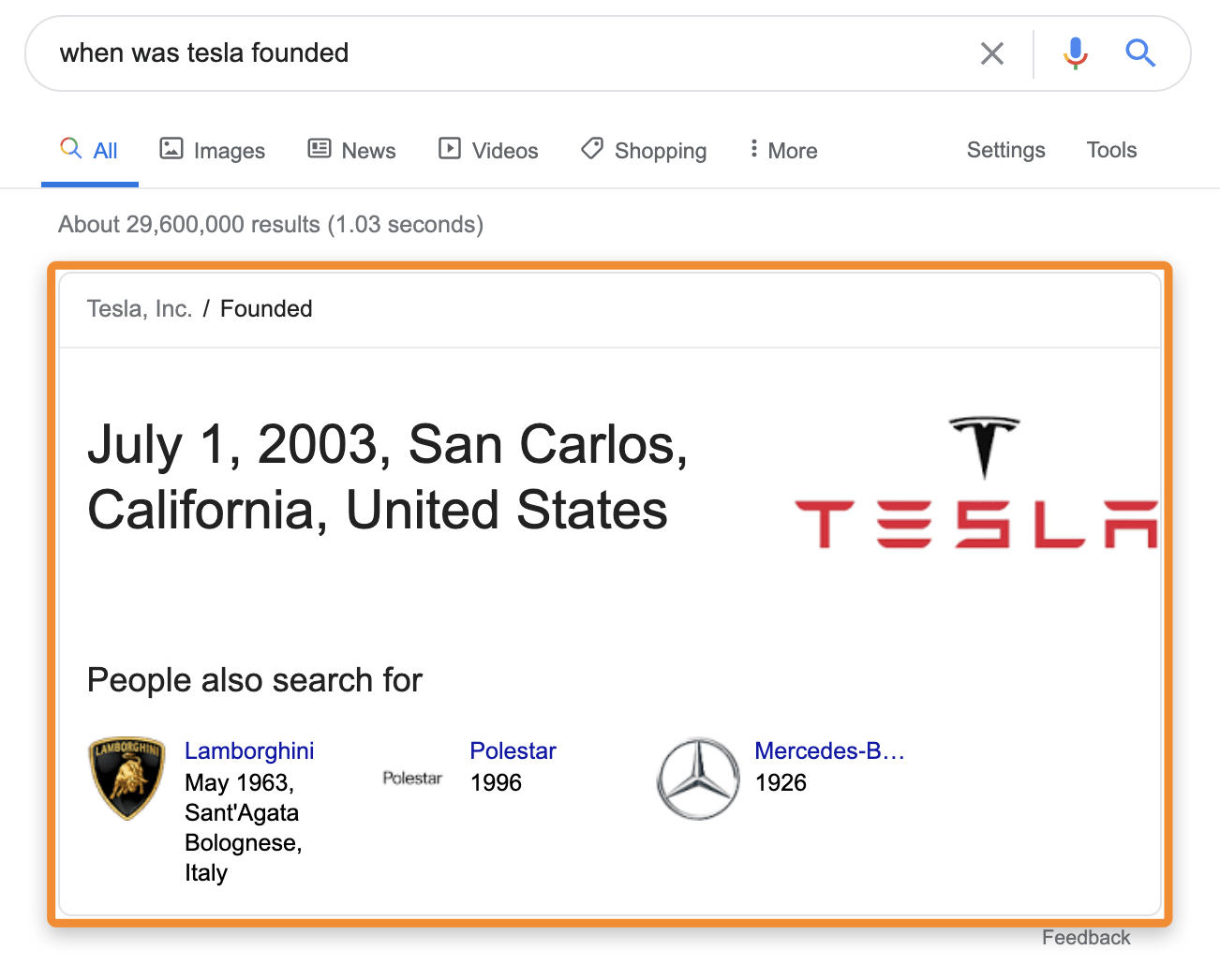
Task: Open the Tools options
Action: [x=1111, y=150]
